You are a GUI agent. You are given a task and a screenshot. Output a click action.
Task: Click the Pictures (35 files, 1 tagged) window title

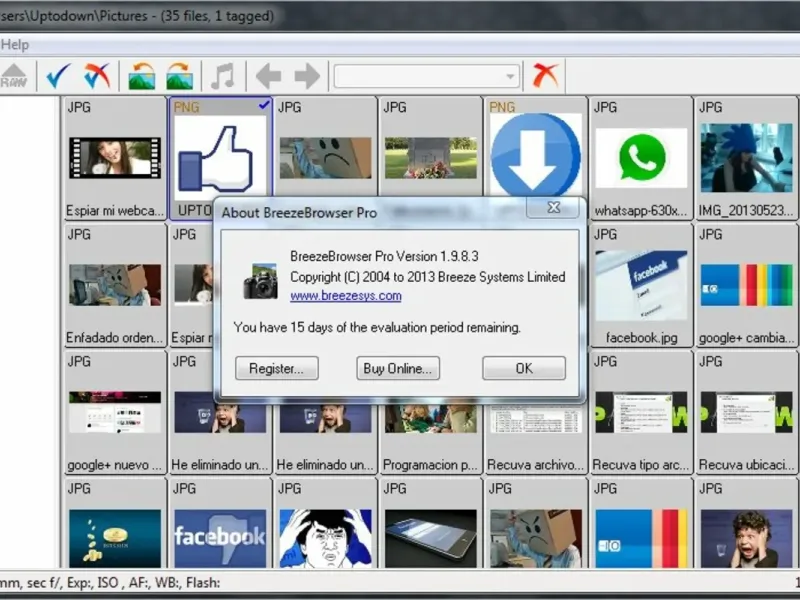(x=137, y=16)
